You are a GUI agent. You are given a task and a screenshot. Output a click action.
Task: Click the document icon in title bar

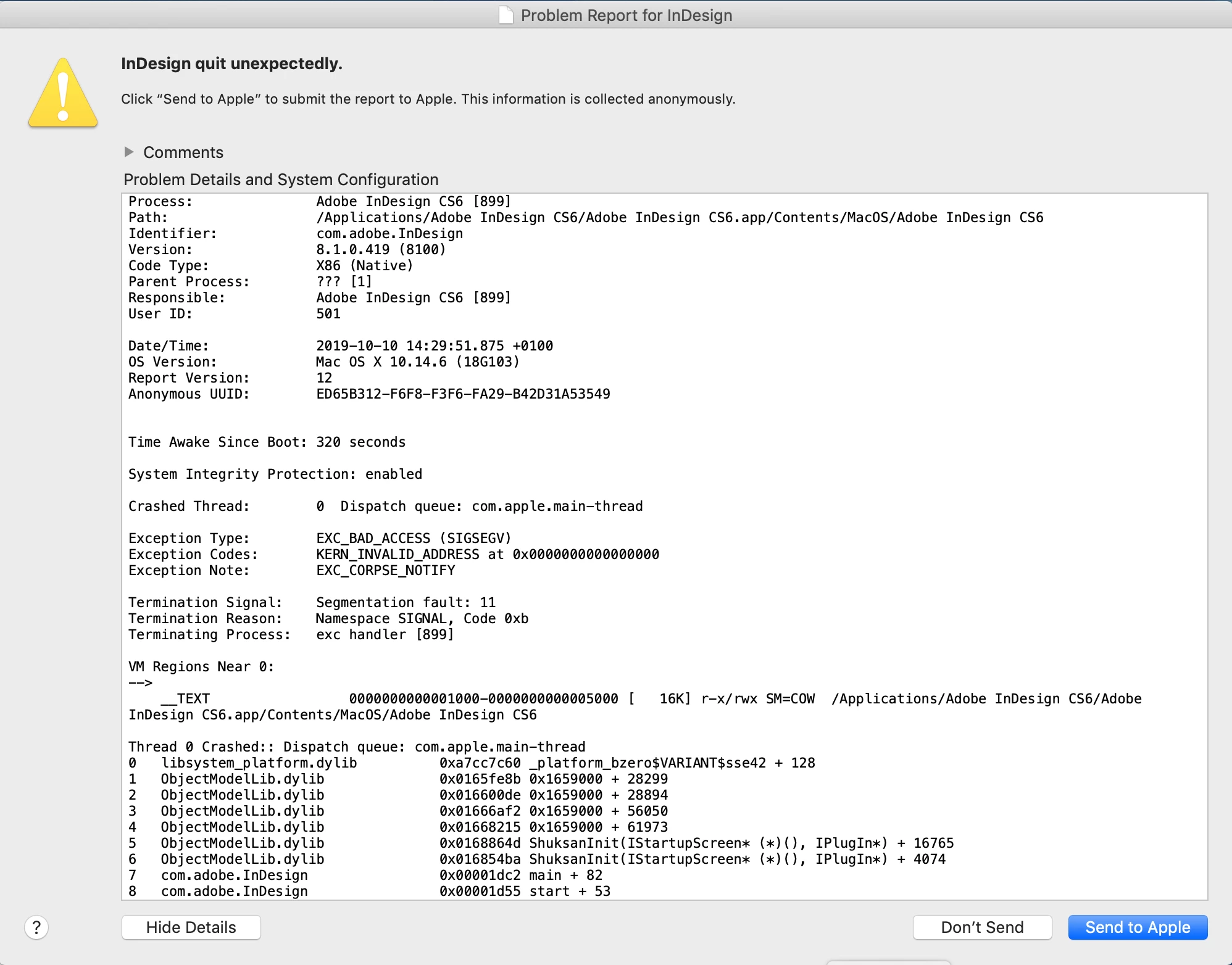click(x=506, y=15)
